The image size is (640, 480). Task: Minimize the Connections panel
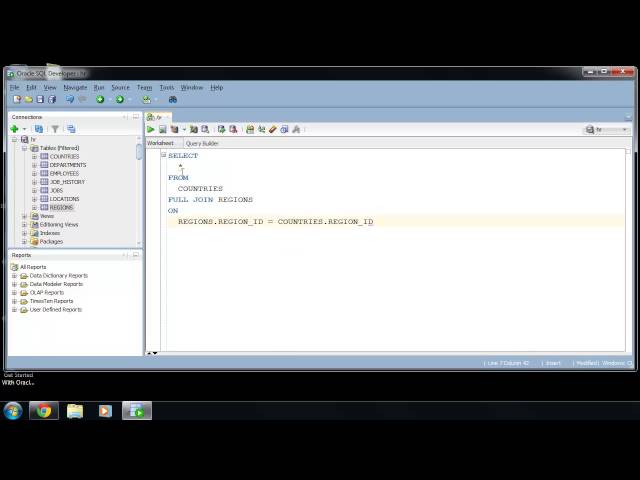[136, 117]
